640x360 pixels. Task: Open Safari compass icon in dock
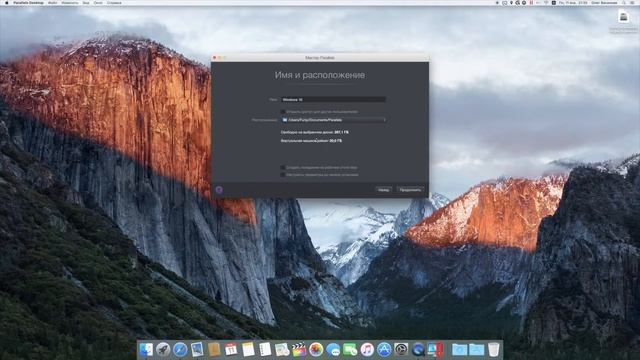[180, 350]
